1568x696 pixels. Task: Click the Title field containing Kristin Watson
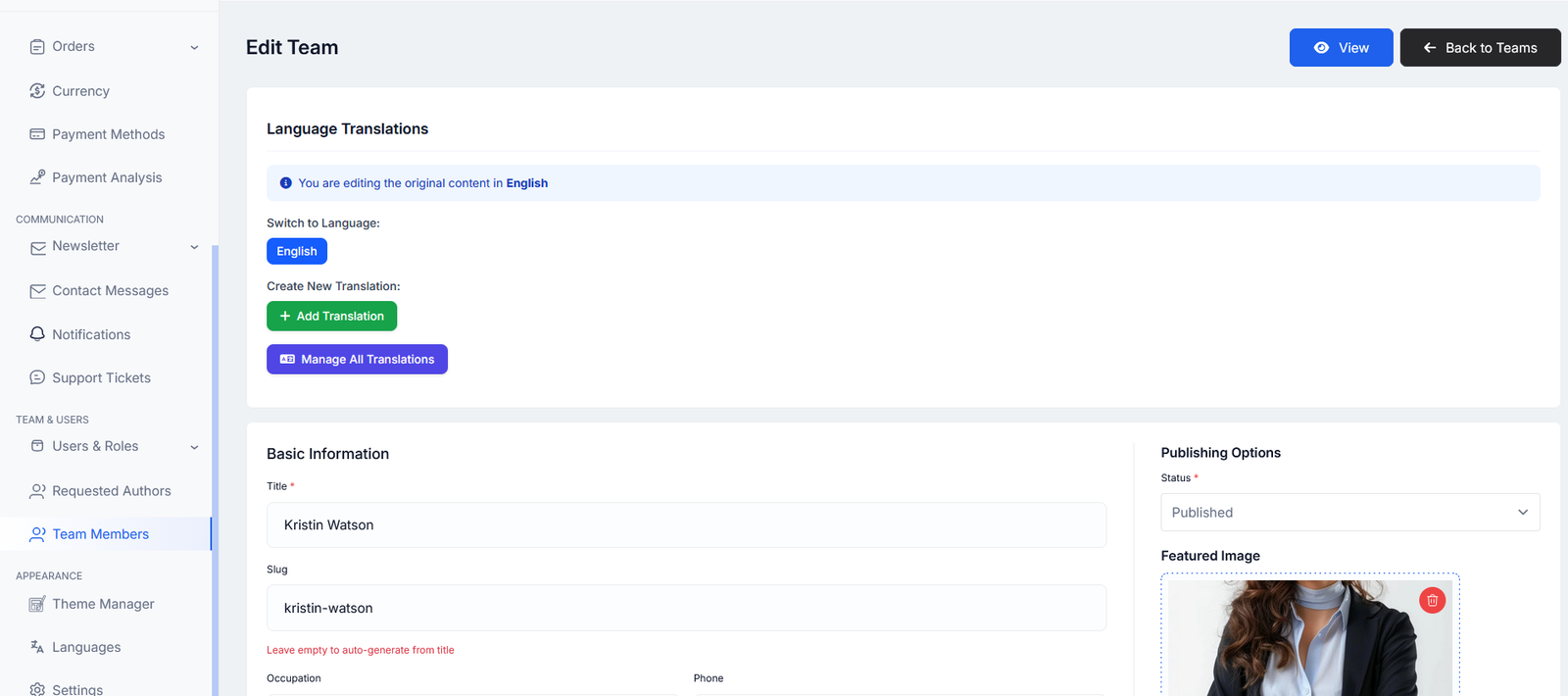click(x=686, y=525)
